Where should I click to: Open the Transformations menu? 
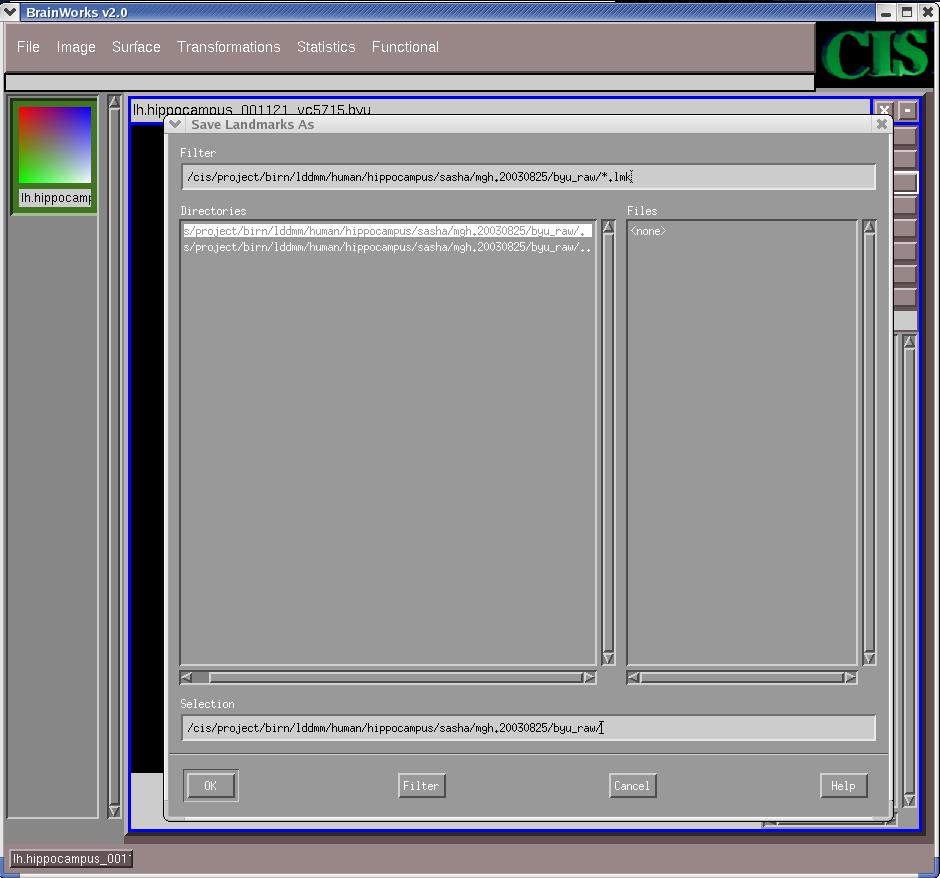pos(228,47)
